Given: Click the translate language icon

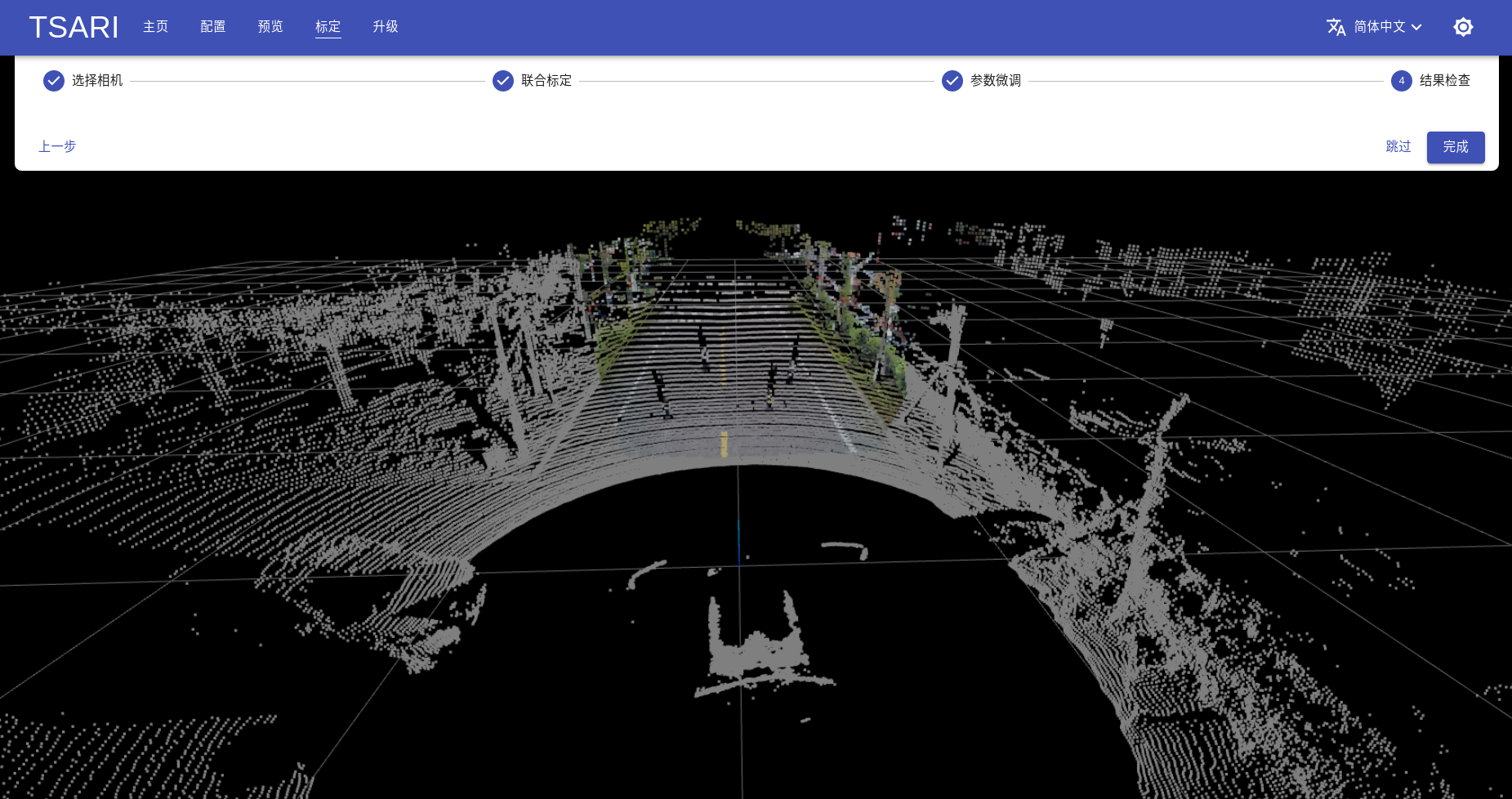Looking at the screenshot, I should point(1336,27).
